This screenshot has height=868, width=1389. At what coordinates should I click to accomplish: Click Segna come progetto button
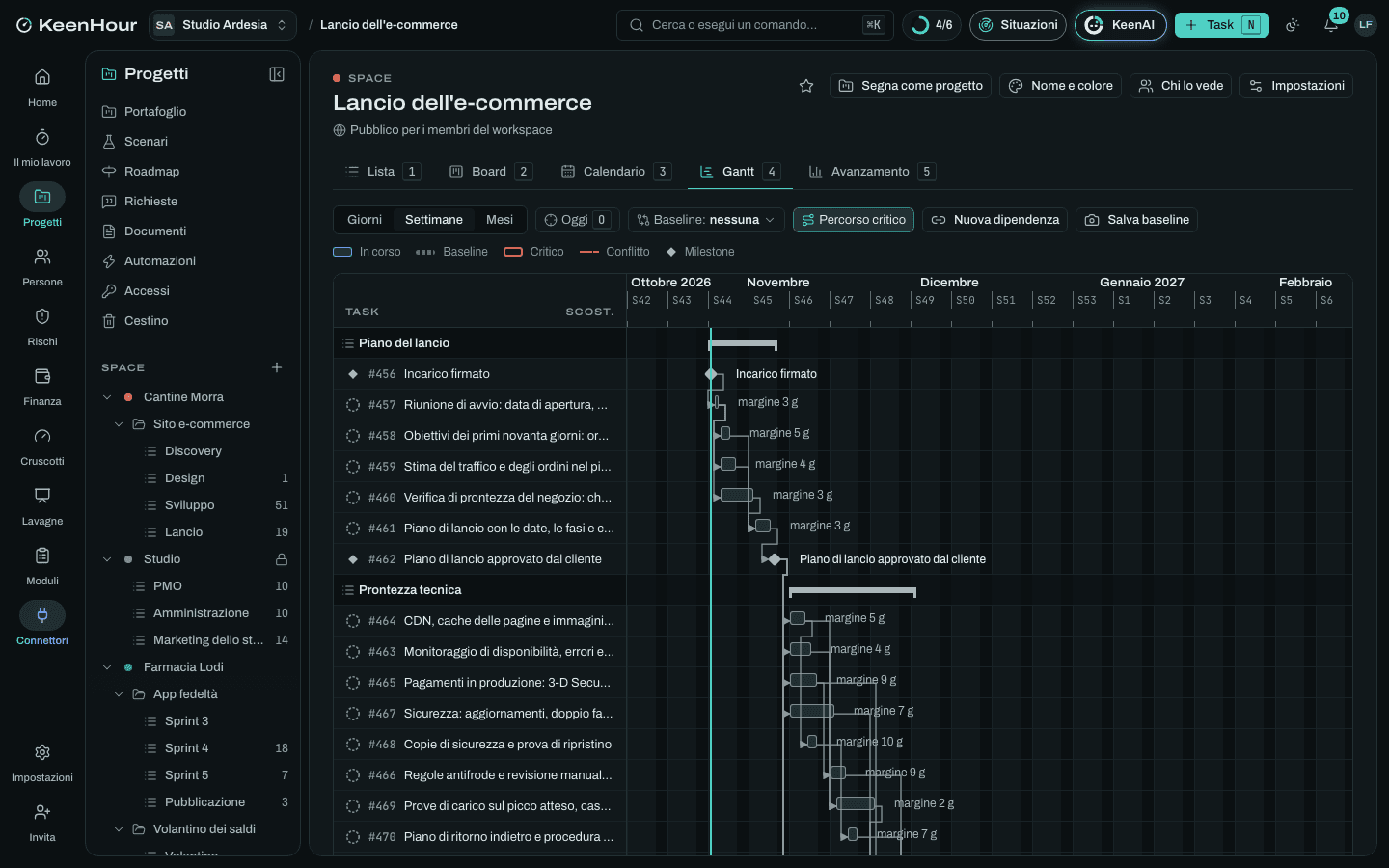pos(911,86)
